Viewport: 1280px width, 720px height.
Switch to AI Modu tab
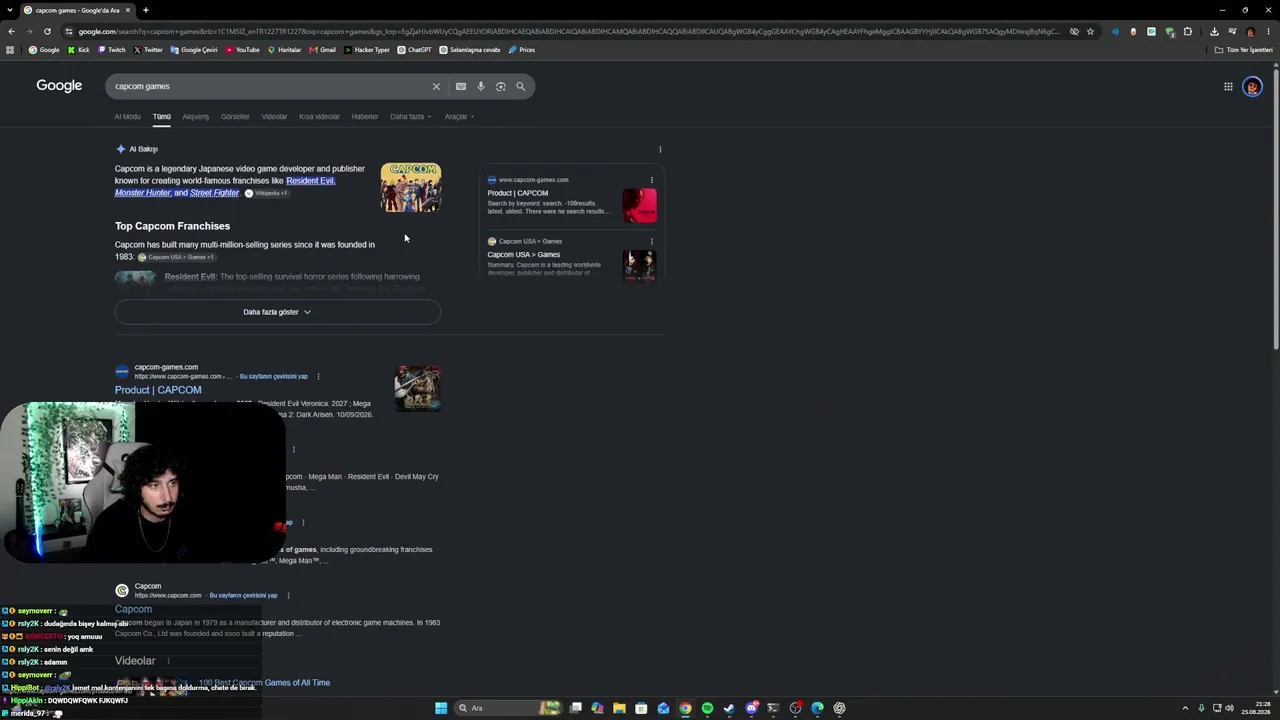click(x=128, y=117)
